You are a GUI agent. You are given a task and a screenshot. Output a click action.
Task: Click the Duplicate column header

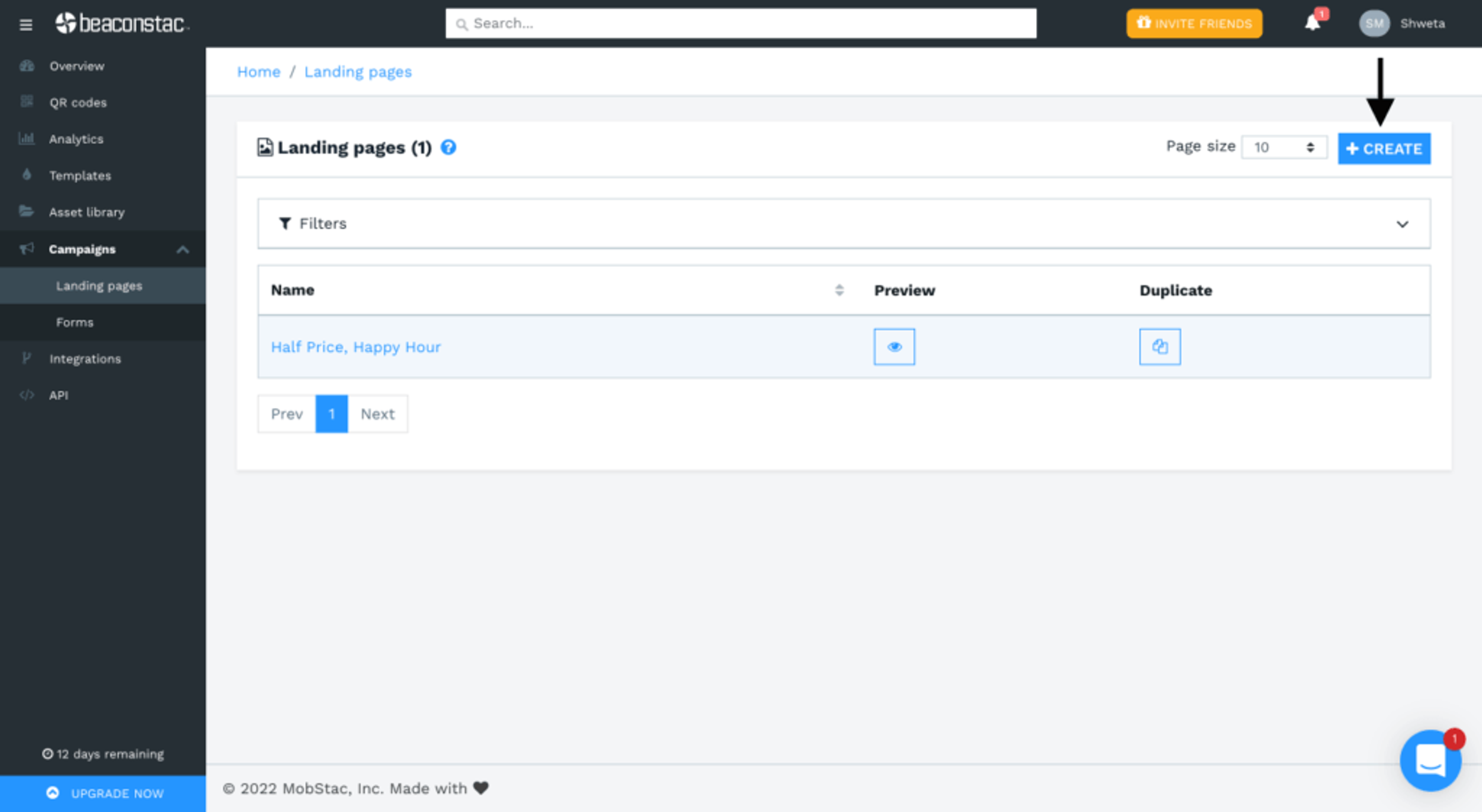coord(1175,290)
